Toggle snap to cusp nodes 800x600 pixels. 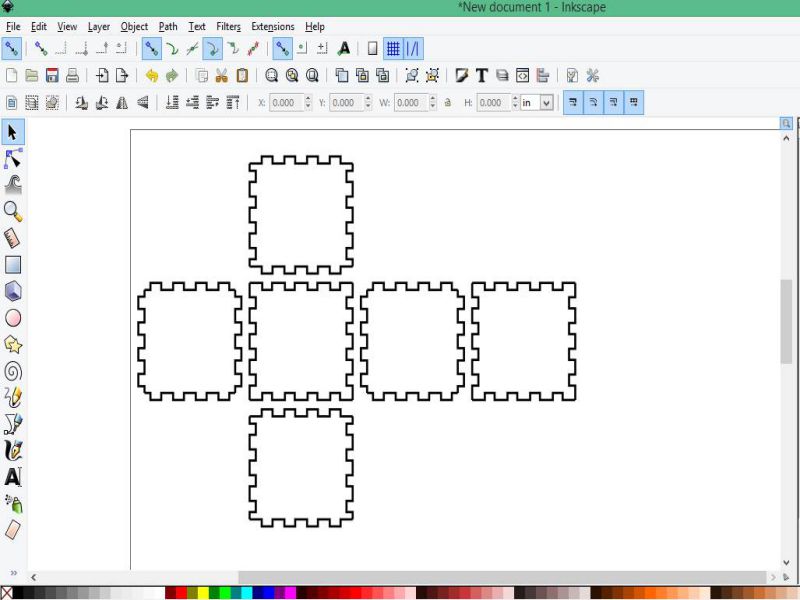(x=212, y=49)
